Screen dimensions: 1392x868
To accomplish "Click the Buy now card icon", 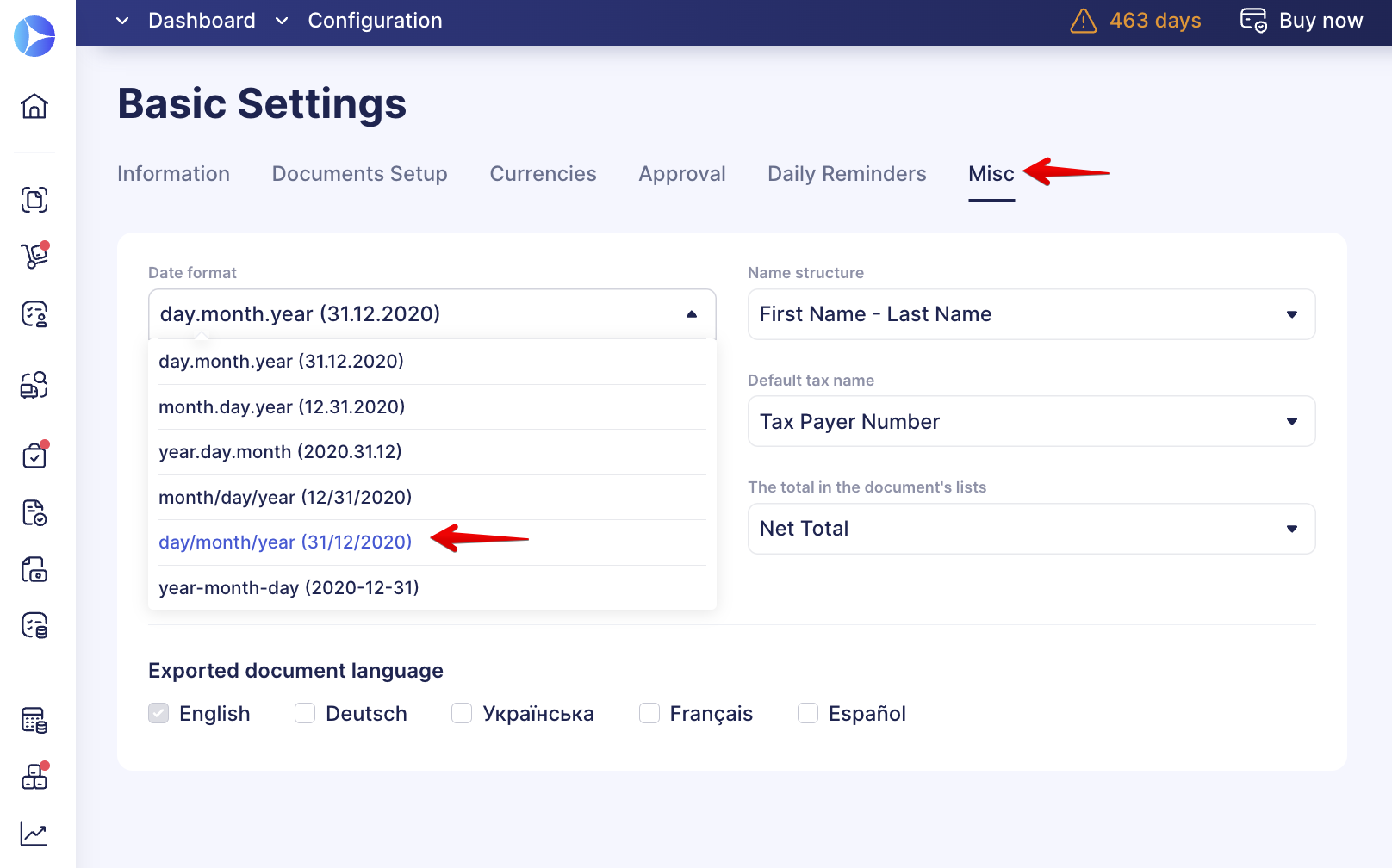I will [1253, 20].
